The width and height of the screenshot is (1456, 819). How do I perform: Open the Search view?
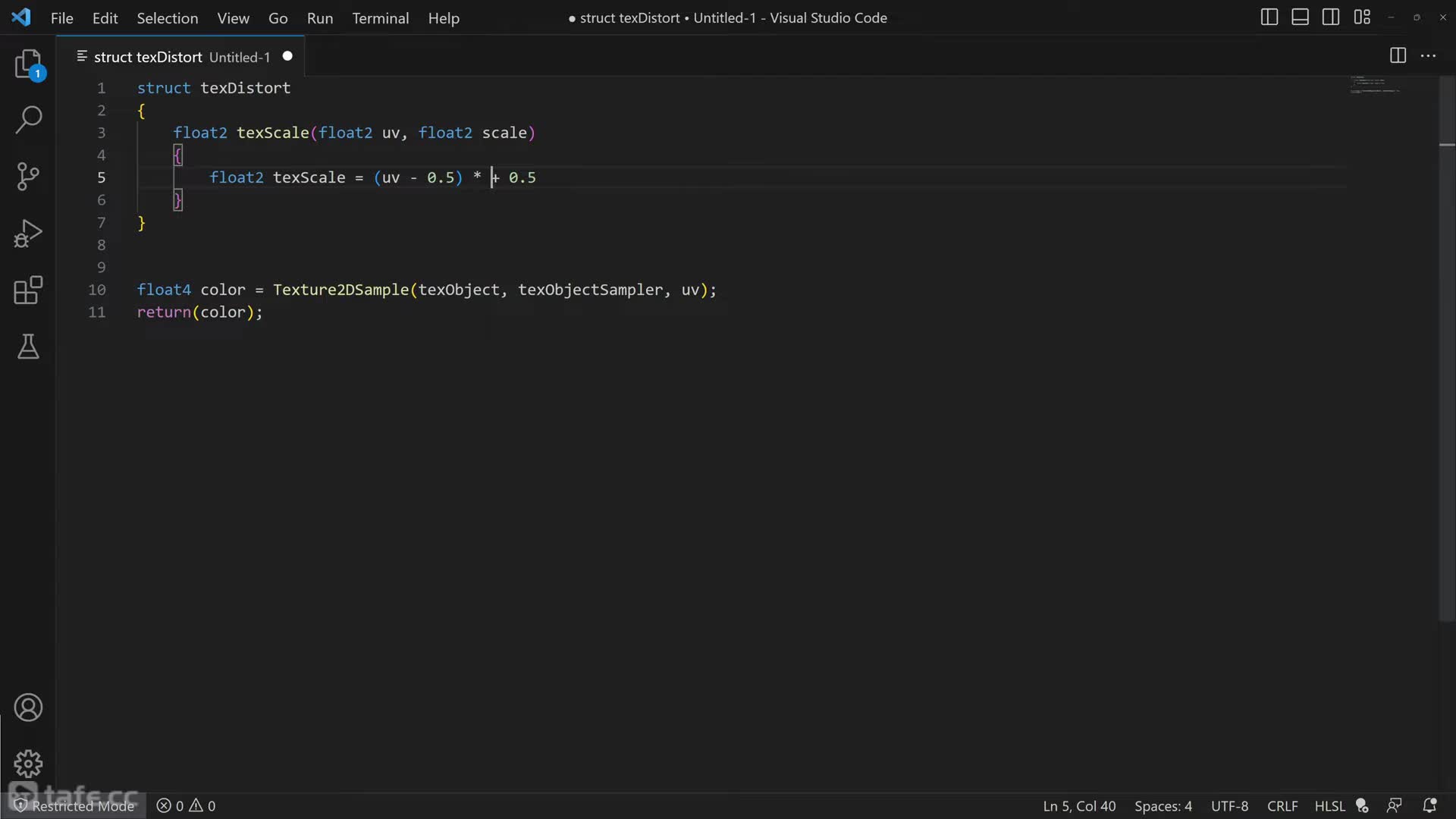(x=29, y=119)
